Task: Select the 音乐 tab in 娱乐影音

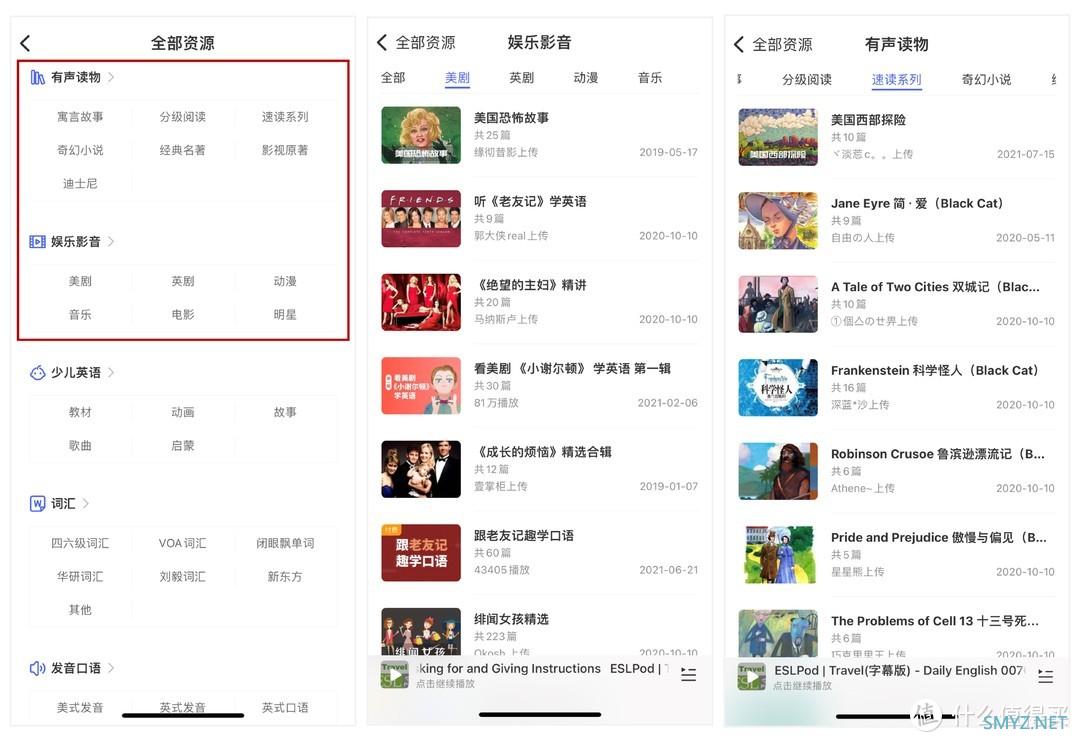Action: pos(650,78)
